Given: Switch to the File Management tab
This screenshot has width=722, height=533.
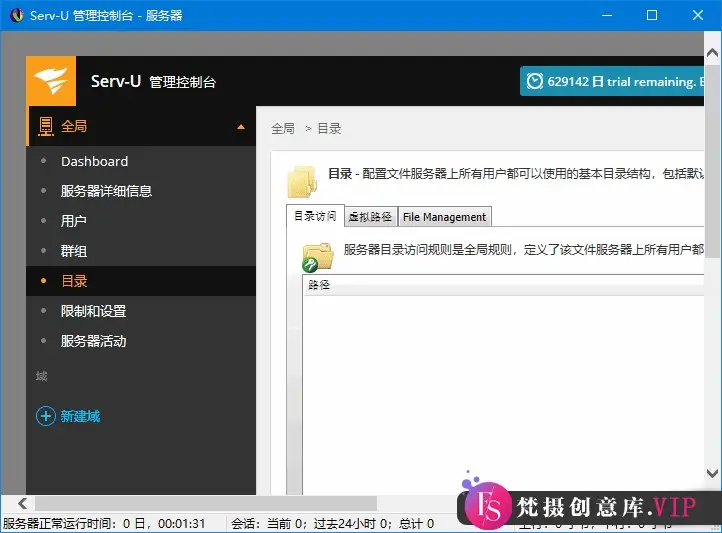Looking at the screenshot, I should point(444,217).
